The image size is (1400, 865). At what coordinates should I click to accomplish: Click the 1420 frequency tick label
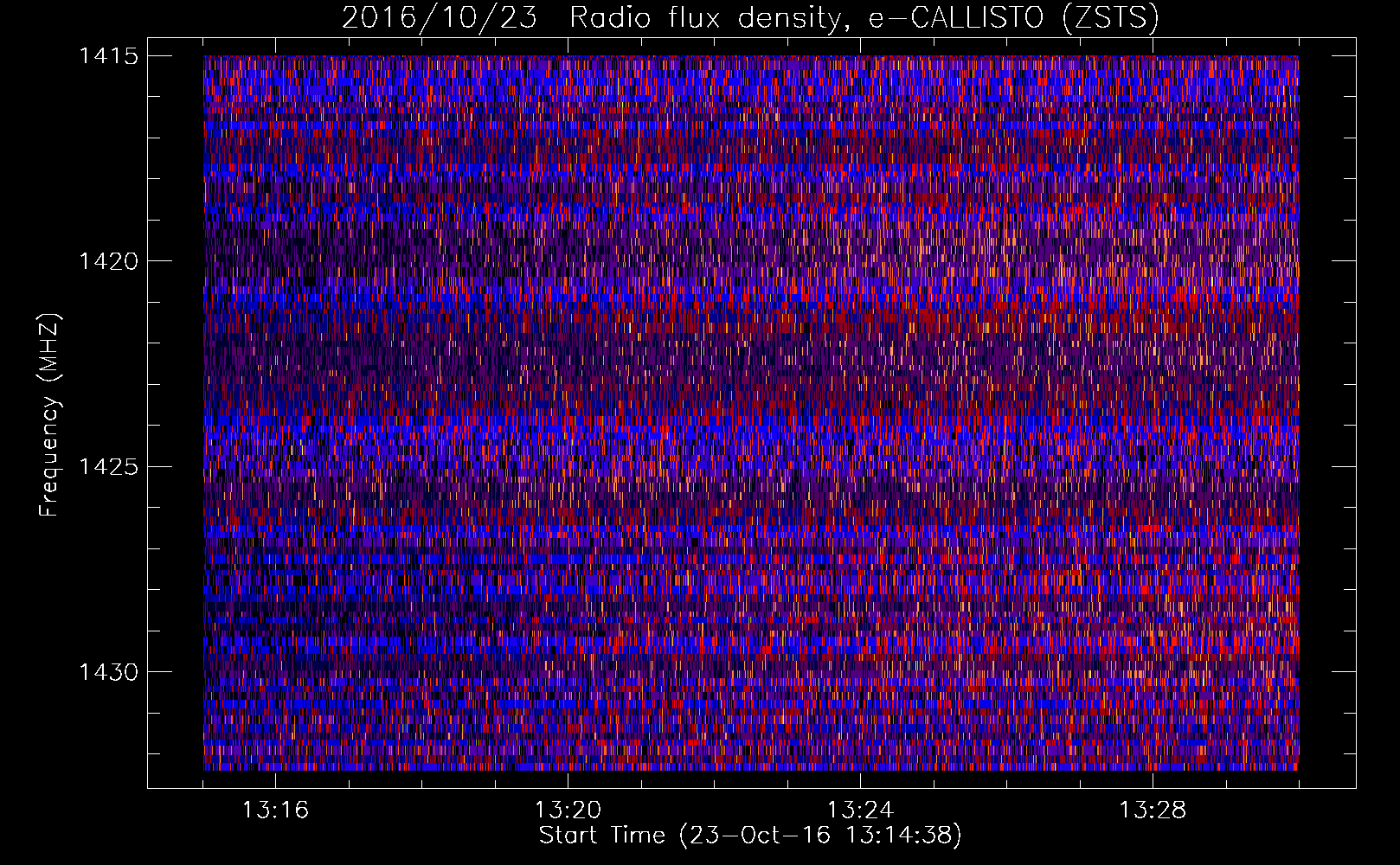pos(109,261)
